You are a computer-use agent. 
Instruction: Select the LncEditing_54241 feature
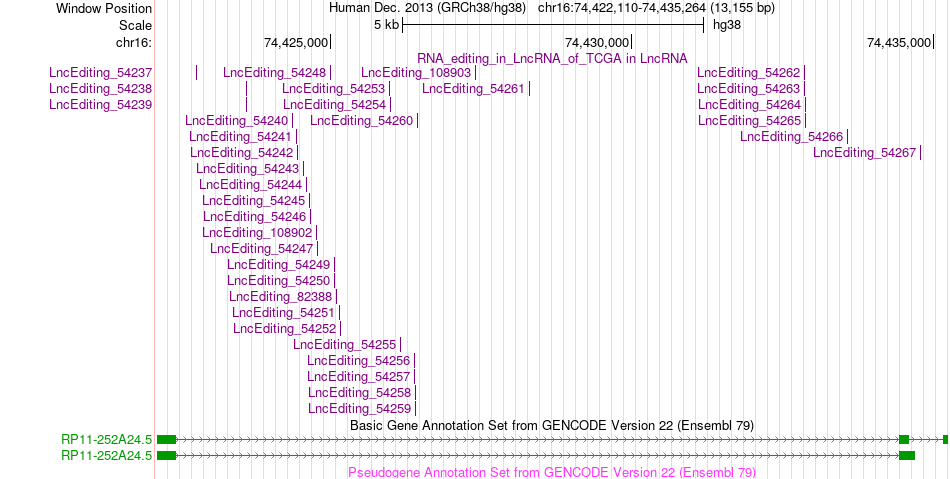click(x=241, y=136)
